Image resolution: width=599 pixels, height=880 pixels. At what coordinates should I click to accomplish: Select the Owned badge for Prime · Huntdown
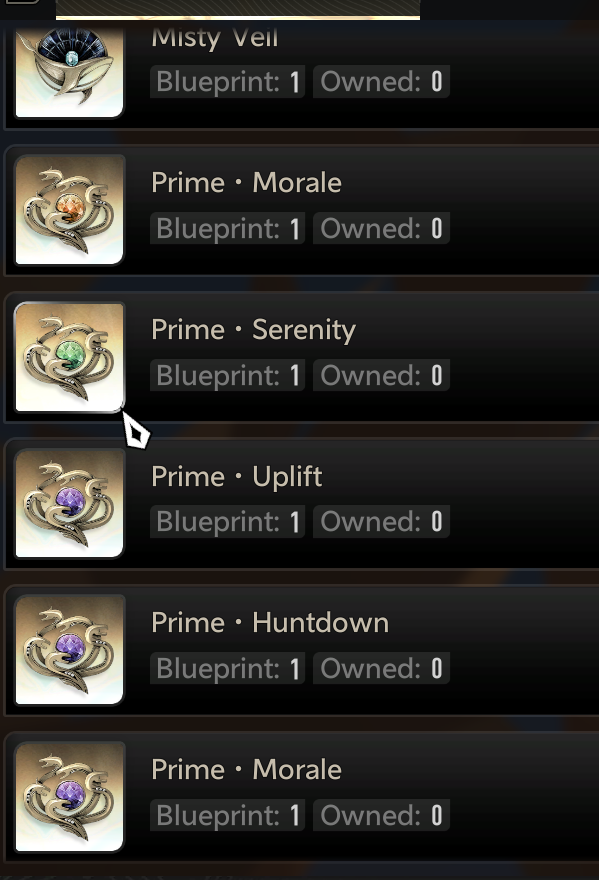coord(381,668)
